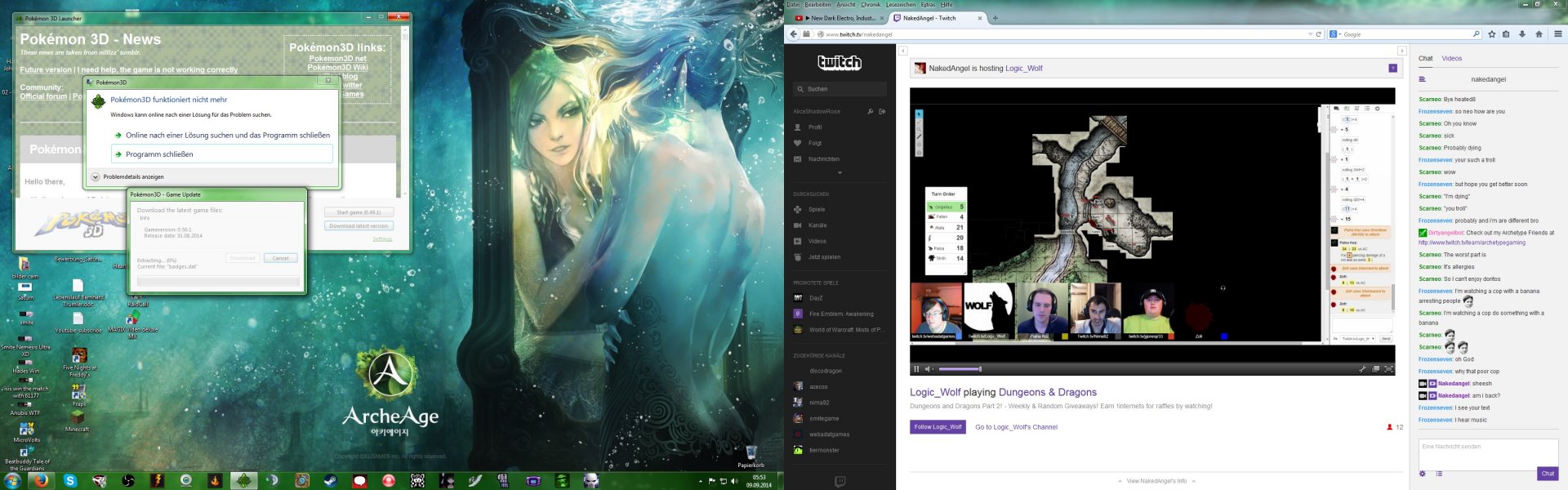Screen dimensions: 1568x490
Task: Open a new Firefox tab
Action: click(995, 18)
